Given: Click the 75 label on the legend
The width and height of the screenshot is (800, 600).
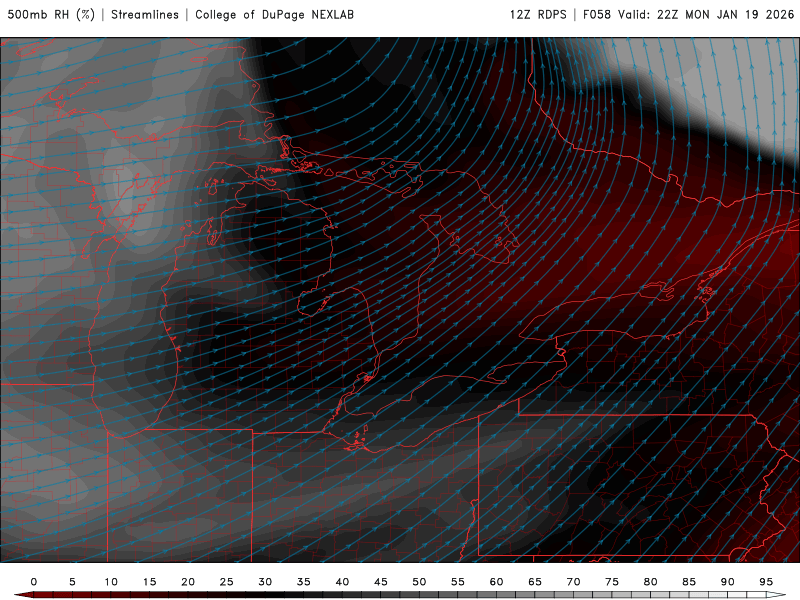Looking at the screenshot, I should click(612, 582).
